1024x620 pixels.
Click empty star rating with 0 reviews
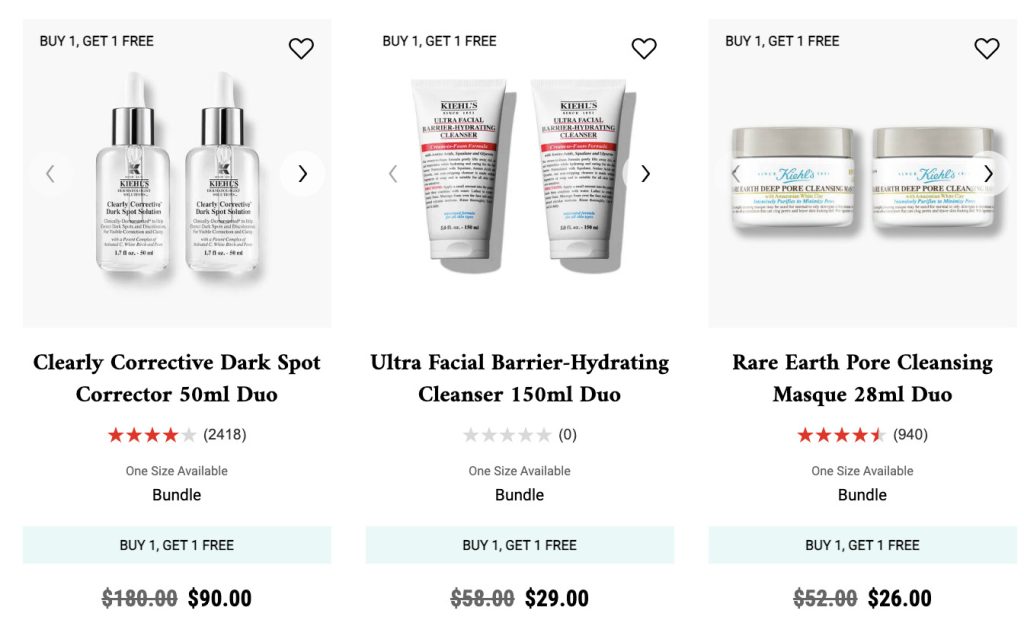[x=507, y=435]
